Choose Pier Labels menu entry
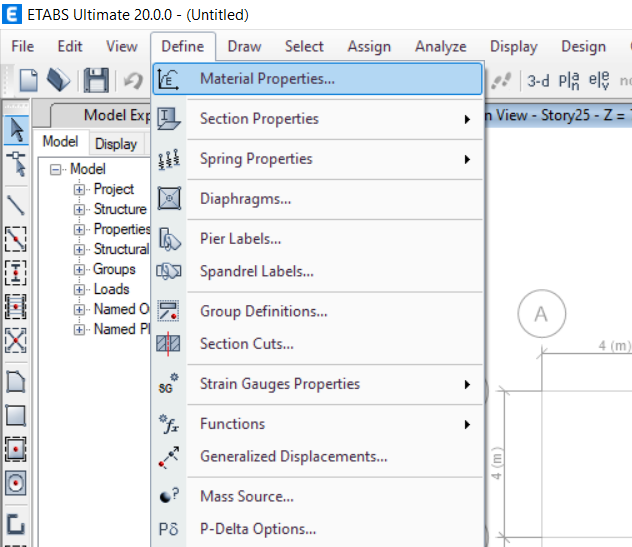Screen dimensions: 632x547 coord(317,239)
